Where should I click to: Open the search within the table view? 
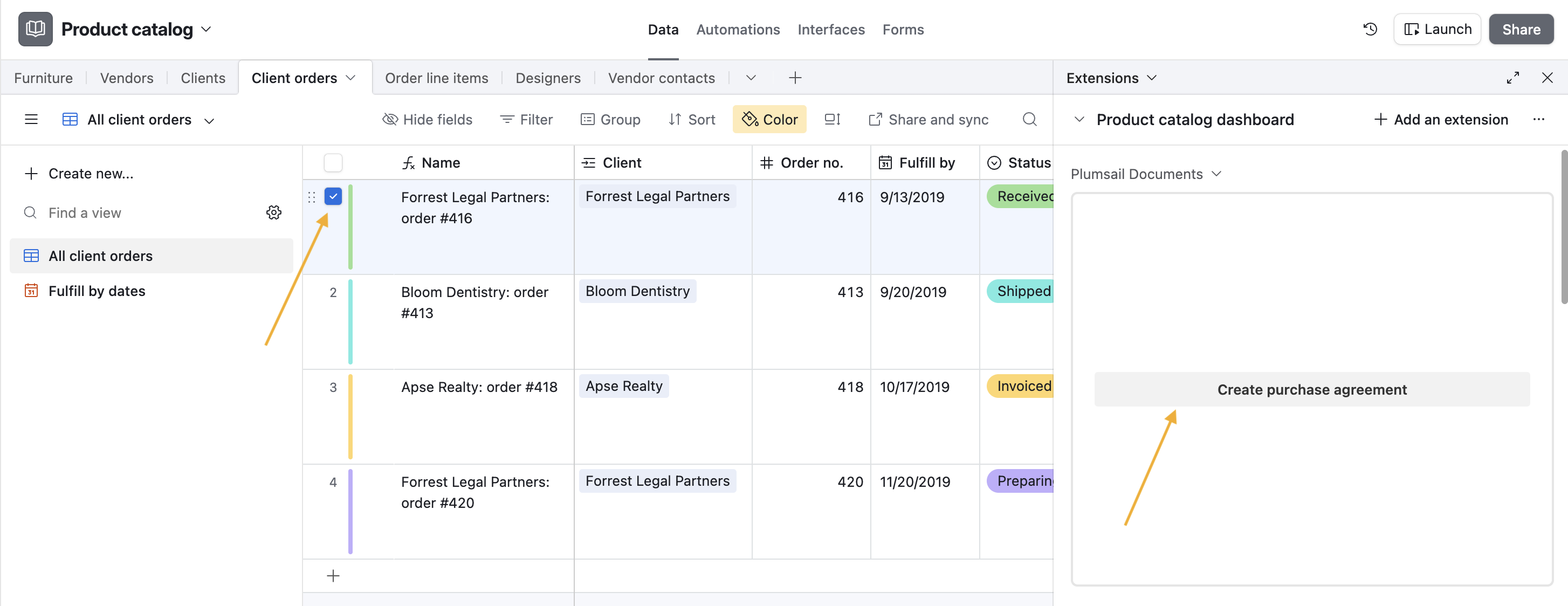tap(1029, 119)
